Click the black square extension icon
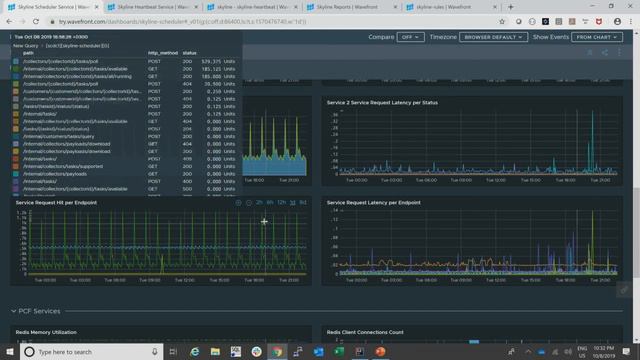 tap(545, 22)
